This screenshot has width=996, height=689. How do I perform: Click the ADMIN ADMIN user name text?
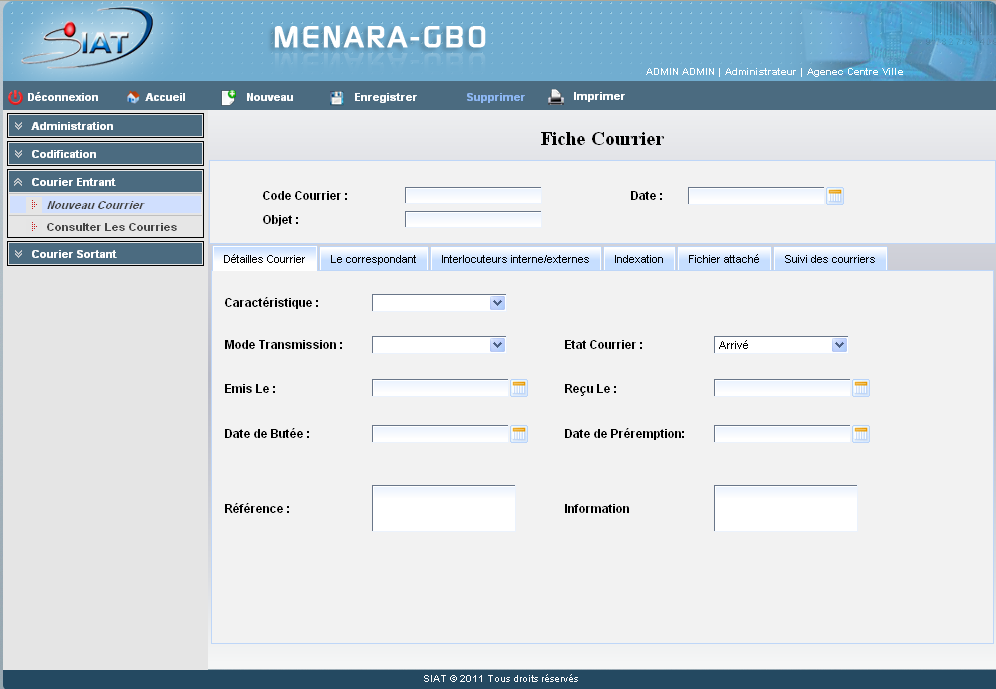[x=680, y=72]
